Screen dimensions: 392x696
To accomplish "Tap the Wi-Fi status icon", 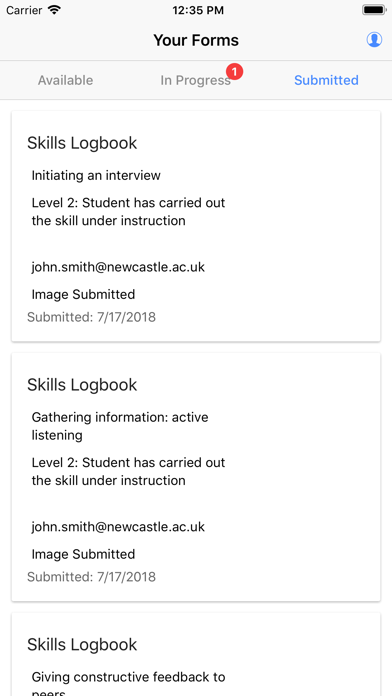I will (55, 10).
